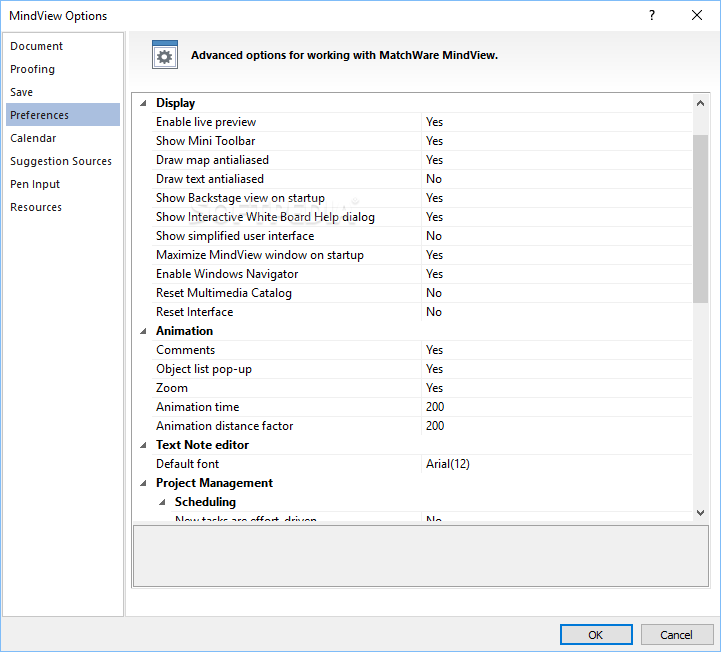Select Reset Multimedia Catalog value
The image size is (721, 652).
point(556,293)
